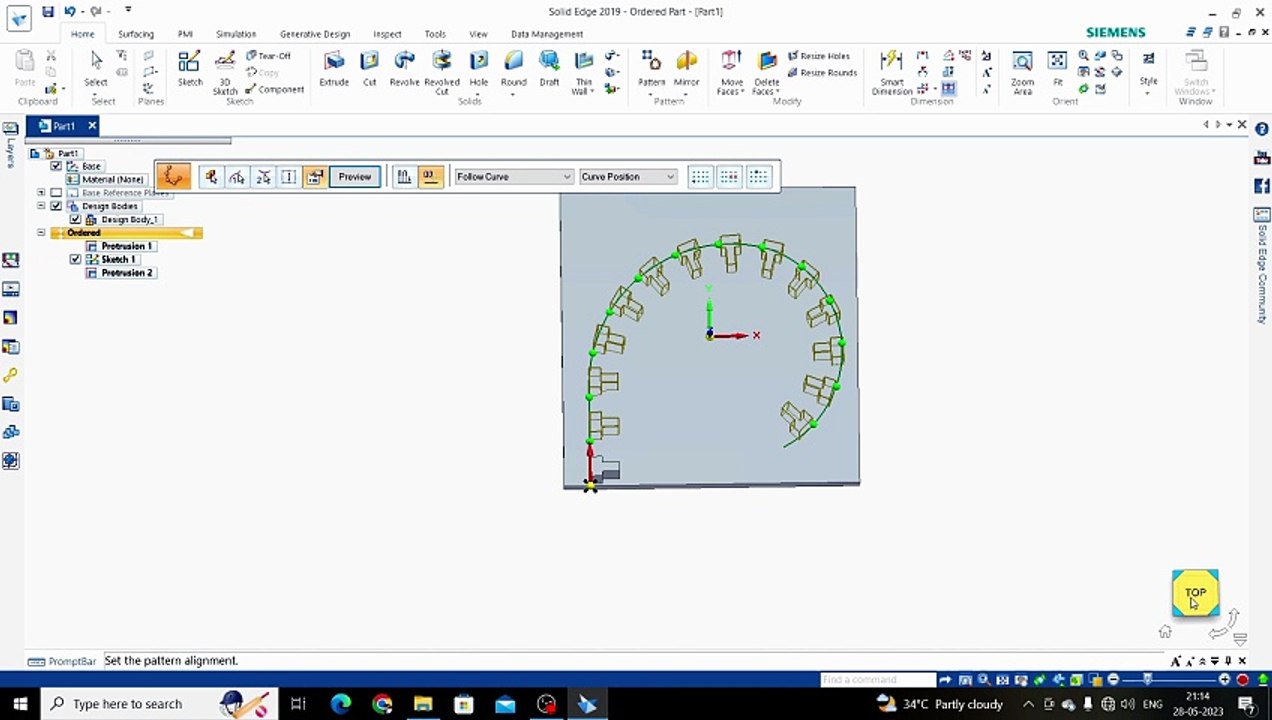Open Microsoft Edge from the taskbar

point(341,704)
